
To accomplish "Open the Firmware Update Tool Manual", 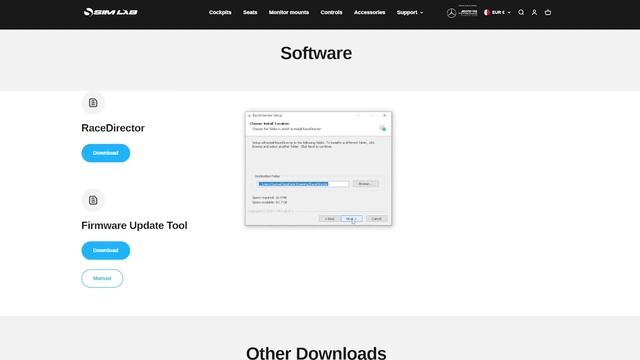I will [102, 278].
